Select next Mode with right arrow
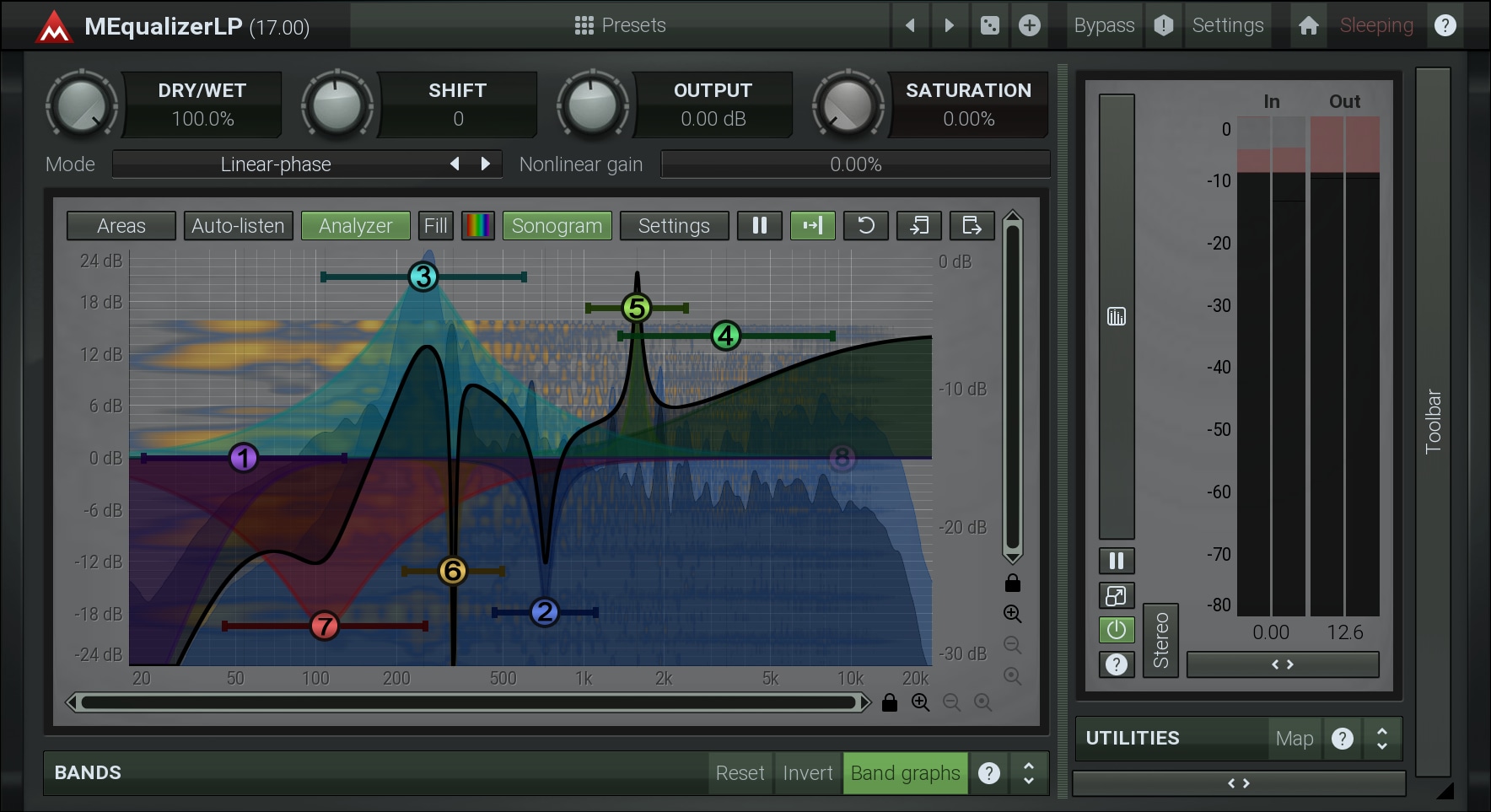Image resolution: width=1491 pixels, height=812 pixels. (x=486, y=164)
